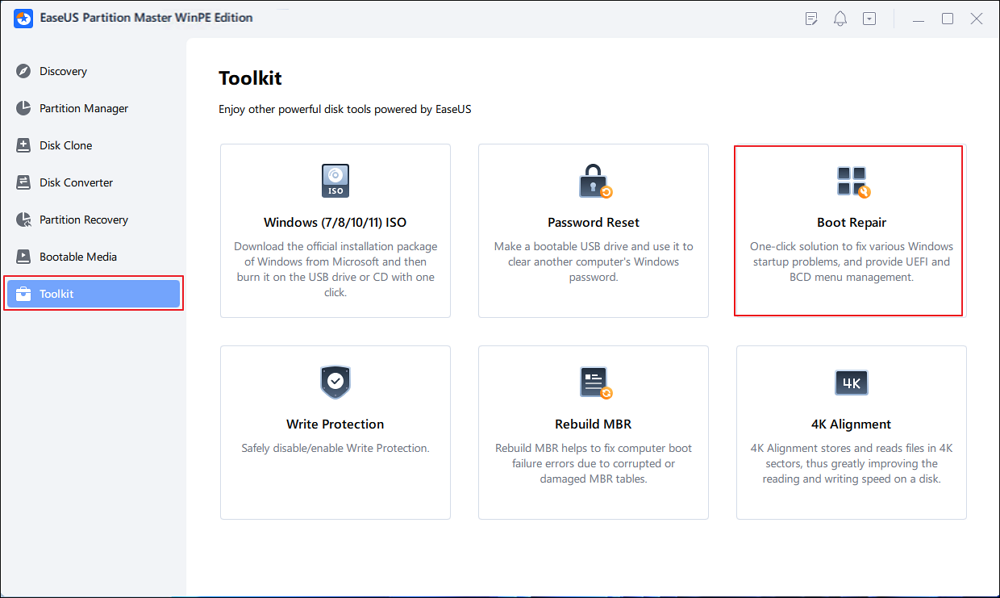Open the notifications bell
1000x598 pixels.
[841, 18]
